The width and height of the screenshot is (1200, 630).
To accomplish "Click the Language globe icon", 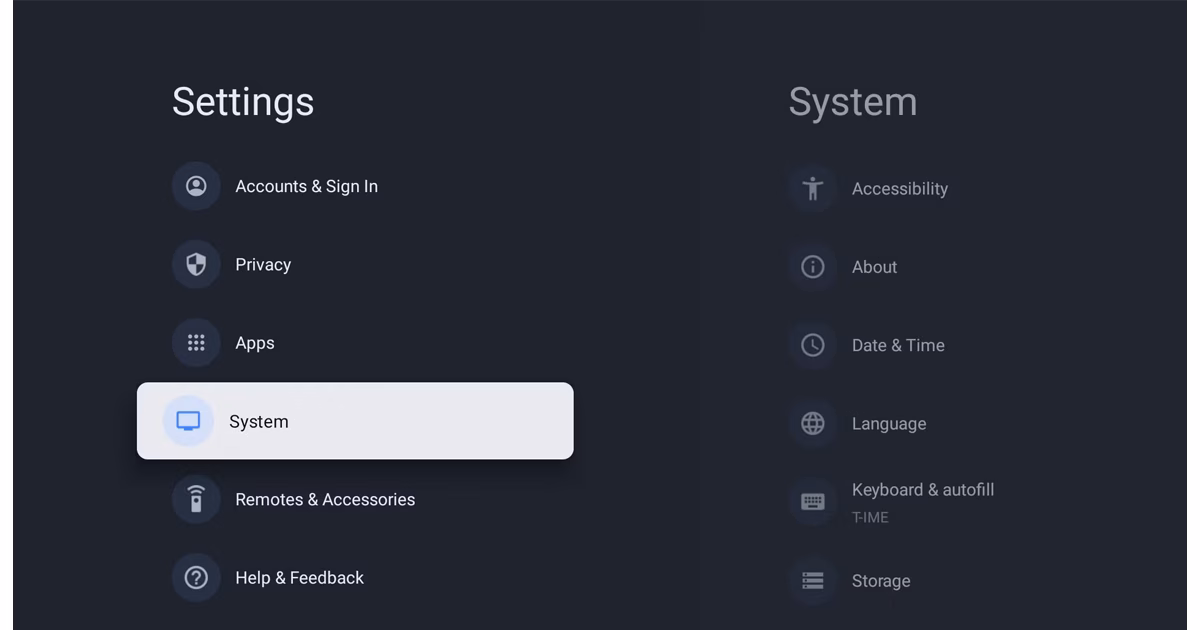I will tap(813, 423).
